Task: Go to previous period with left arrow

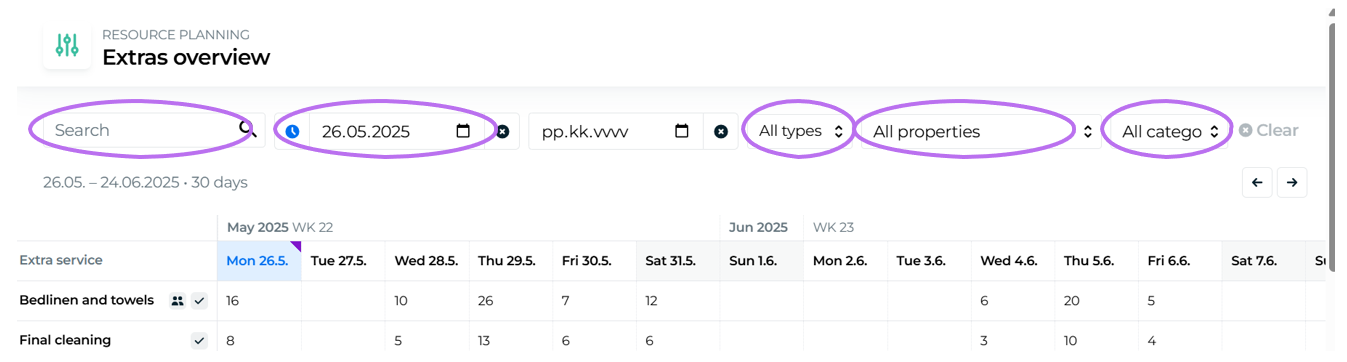Action: coord(1257,182)
